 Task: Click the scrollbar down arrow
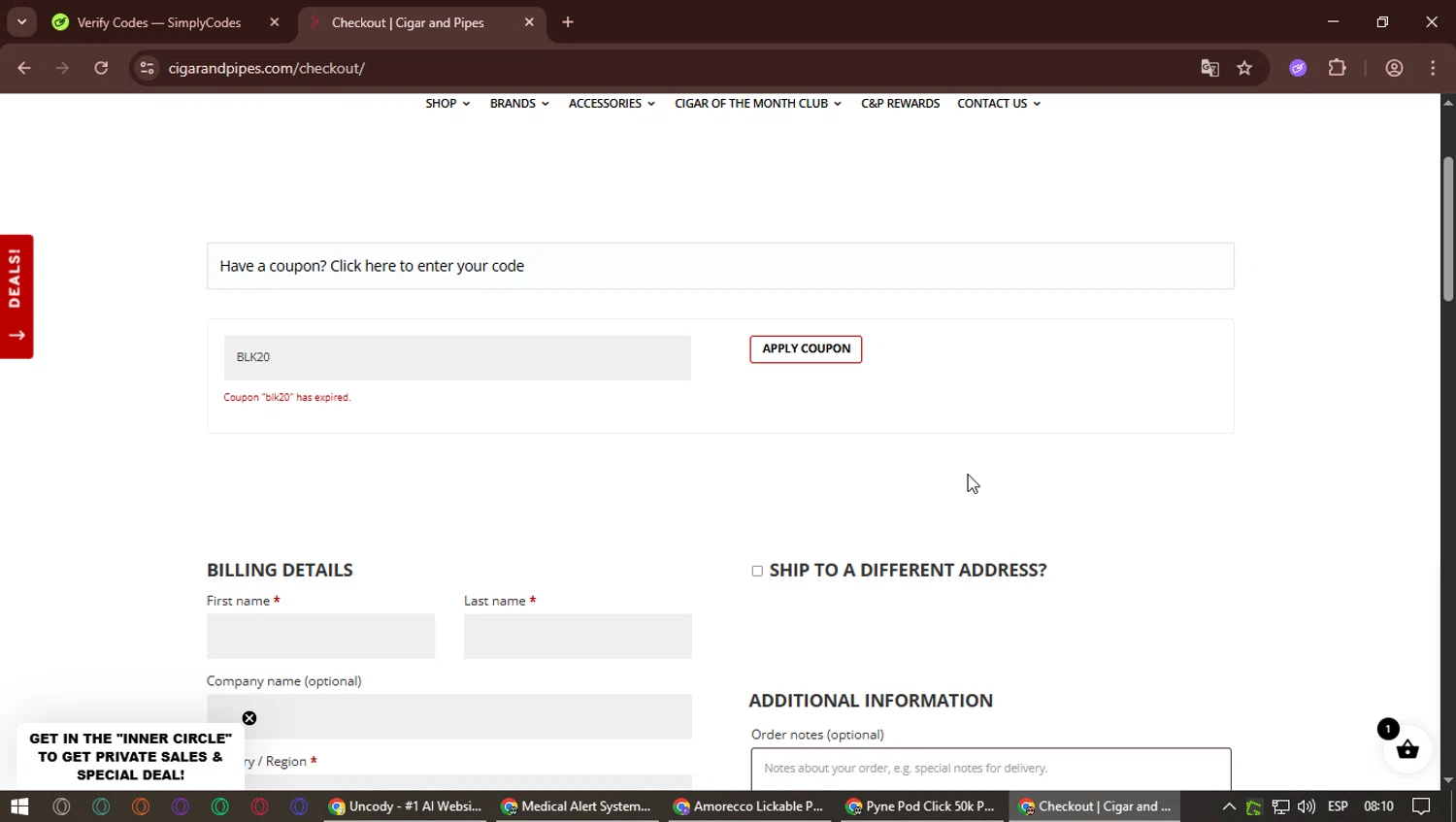(1448, 780)
